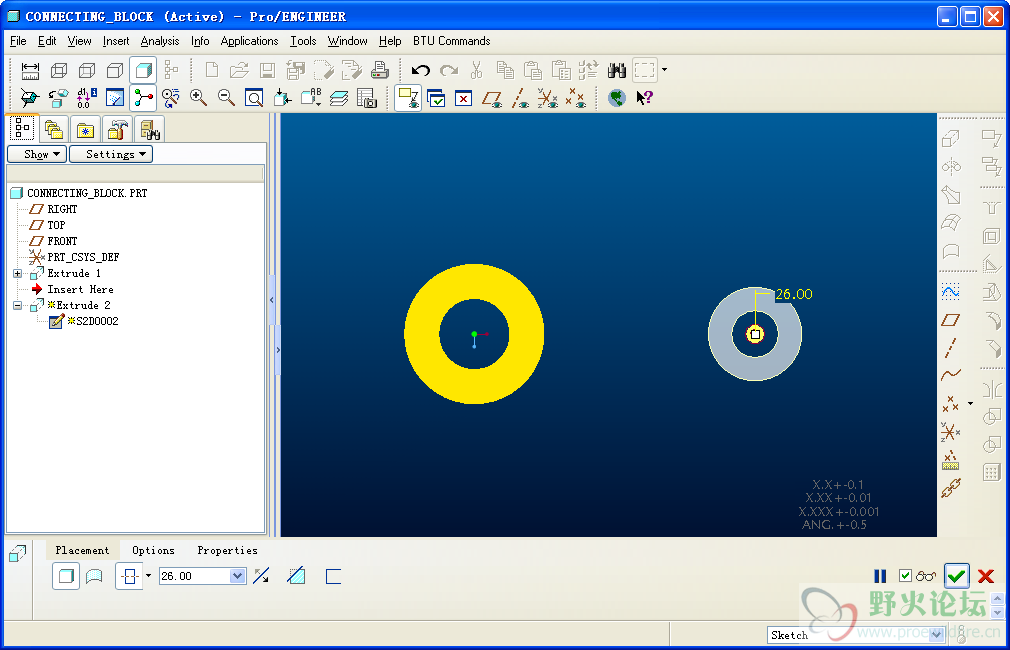This screenshot has height=650, width=1010.
Task: Open the BTU Commands menu
Action: pyautogui.click(x=452, y=41)
